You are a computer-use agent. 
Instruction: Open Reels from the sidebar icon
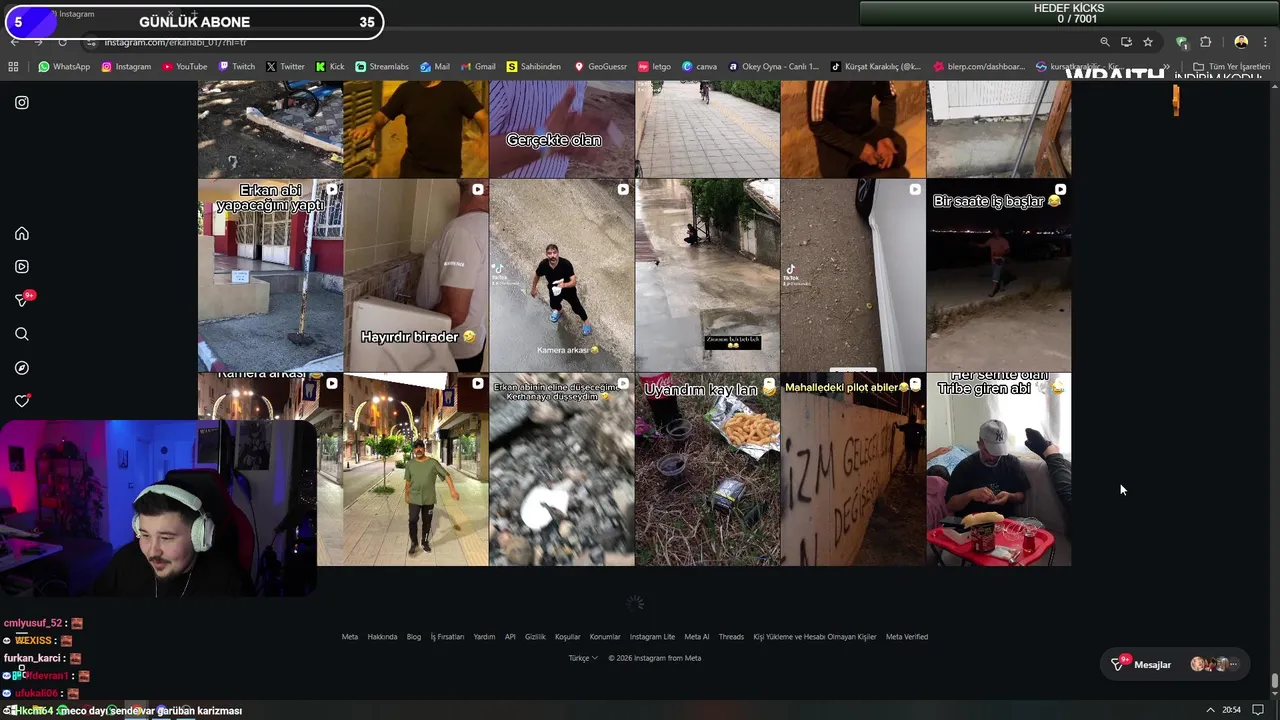tap(22, 267)
